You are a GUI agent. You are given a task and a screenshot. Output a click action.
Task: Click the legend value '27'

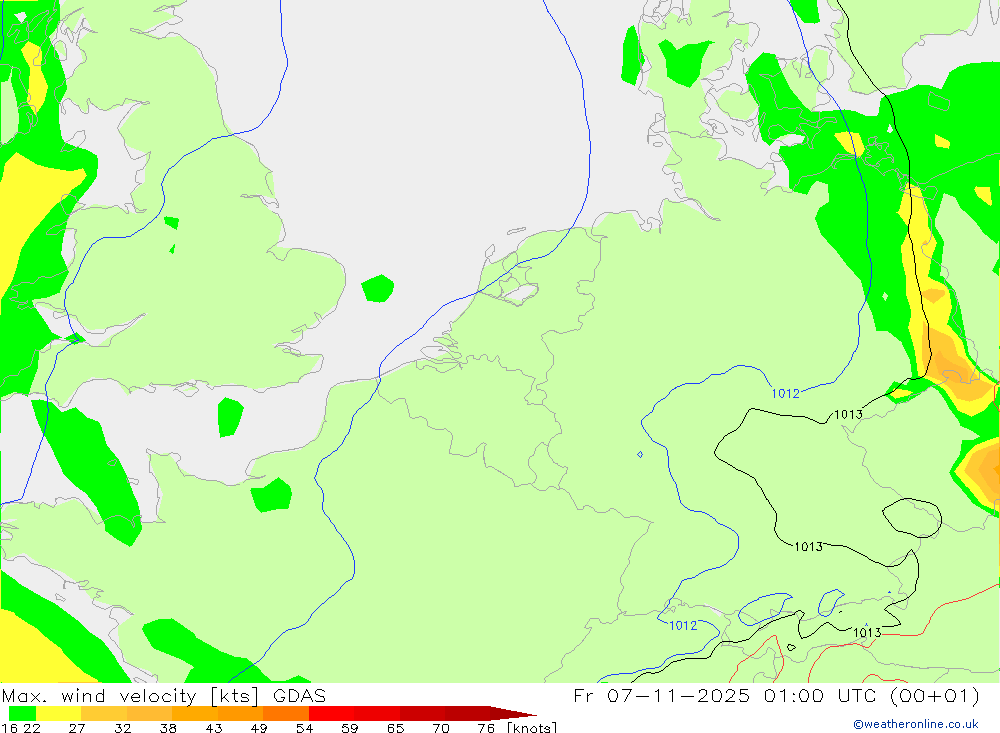[77, 728]
